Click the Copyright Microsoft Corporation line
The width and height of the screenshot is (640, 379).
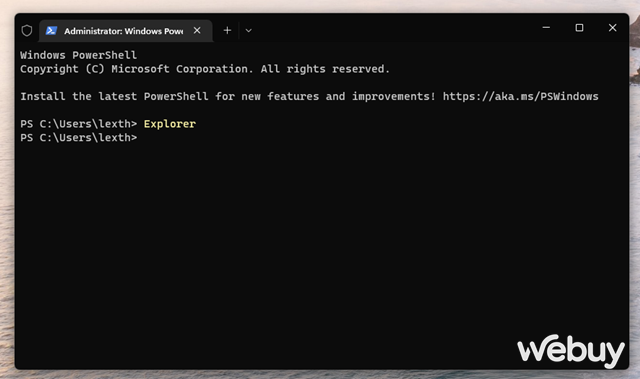(205, 69)
